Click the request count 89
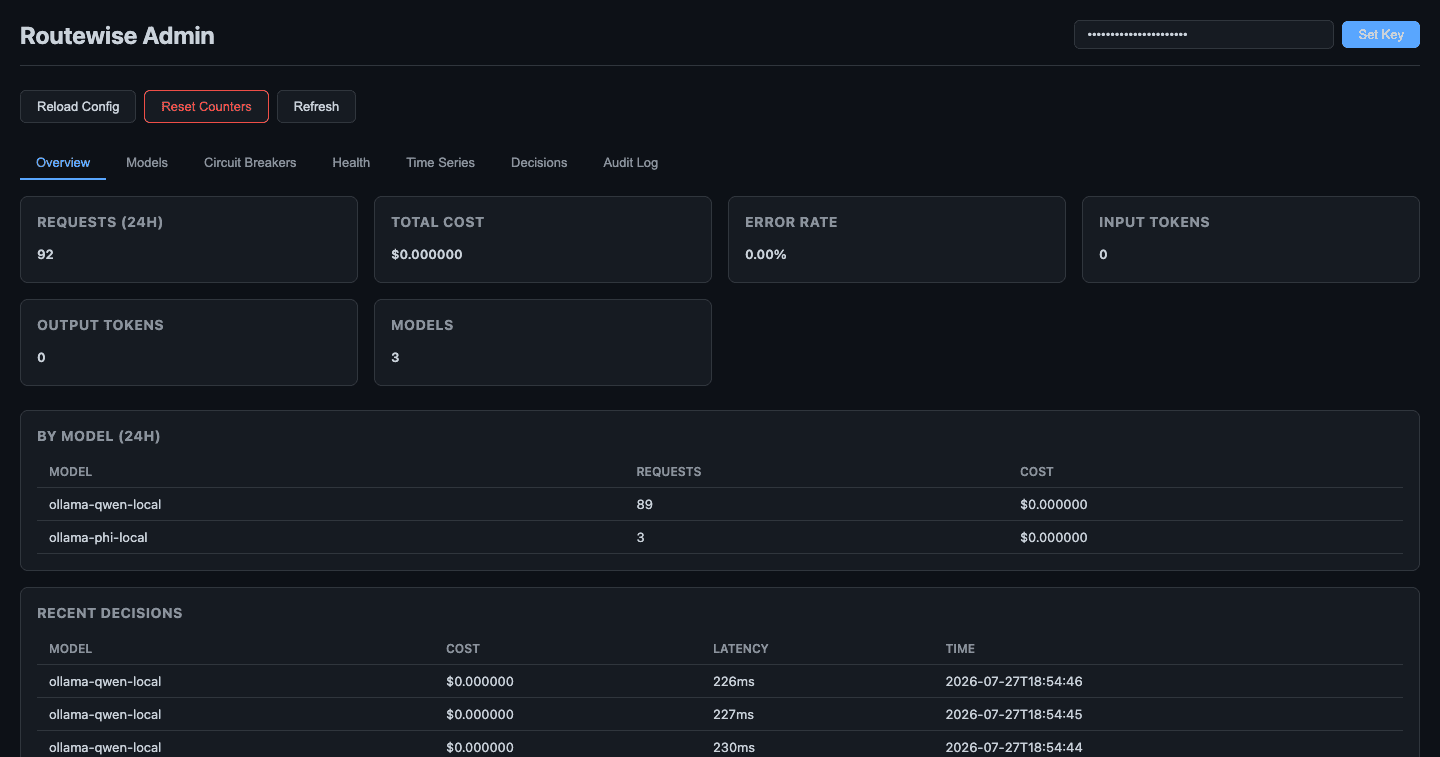The height and width of the screenshot is (757, 1440). 645,504
